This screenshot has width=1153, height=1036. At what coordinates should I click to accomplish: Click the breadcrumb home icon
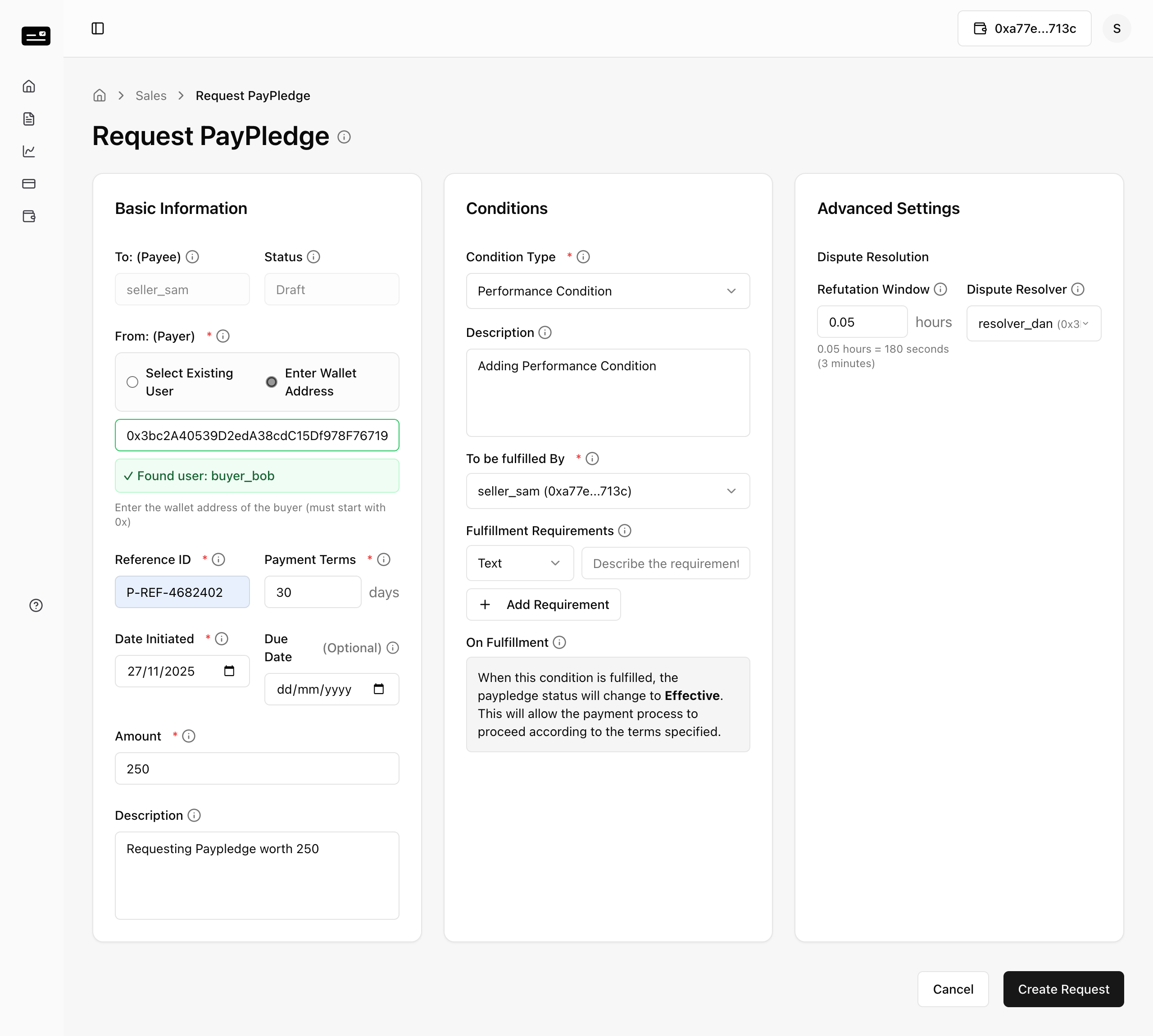coord(100,95)
